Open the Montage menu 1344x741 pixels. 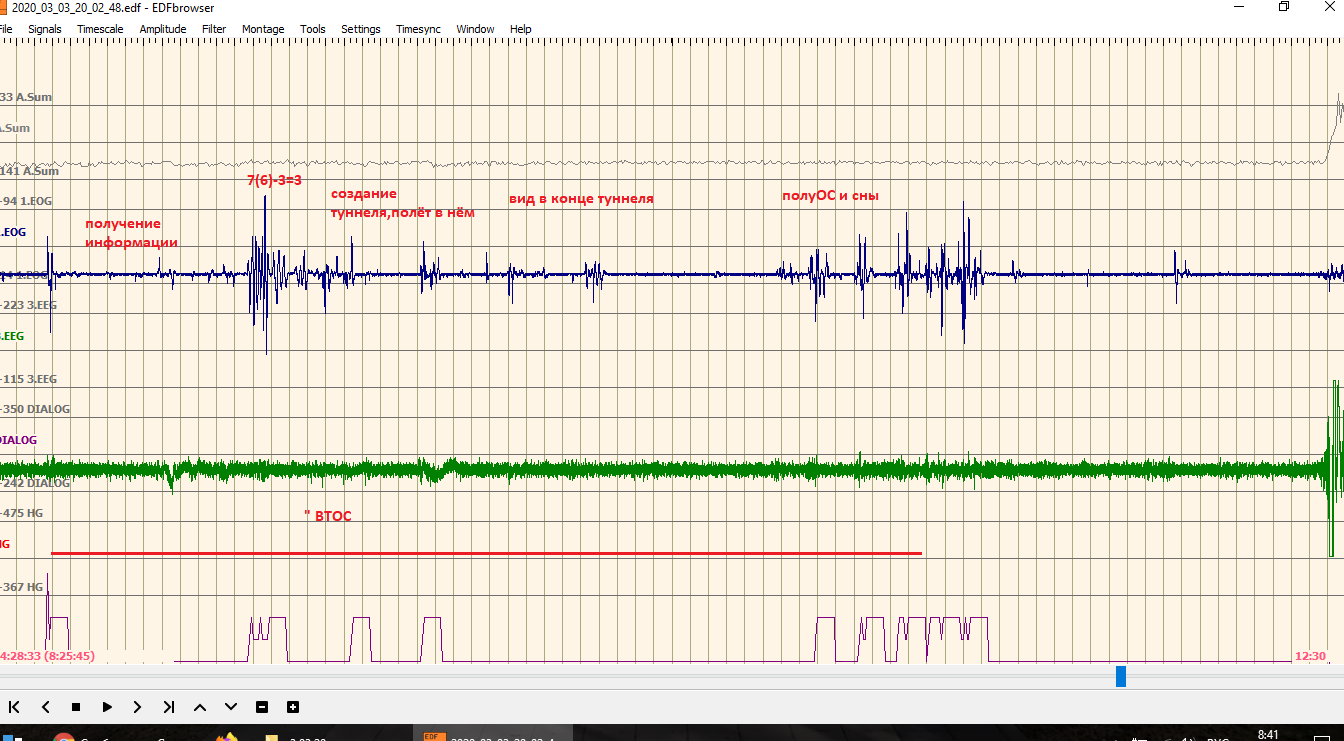pos(263,29)
